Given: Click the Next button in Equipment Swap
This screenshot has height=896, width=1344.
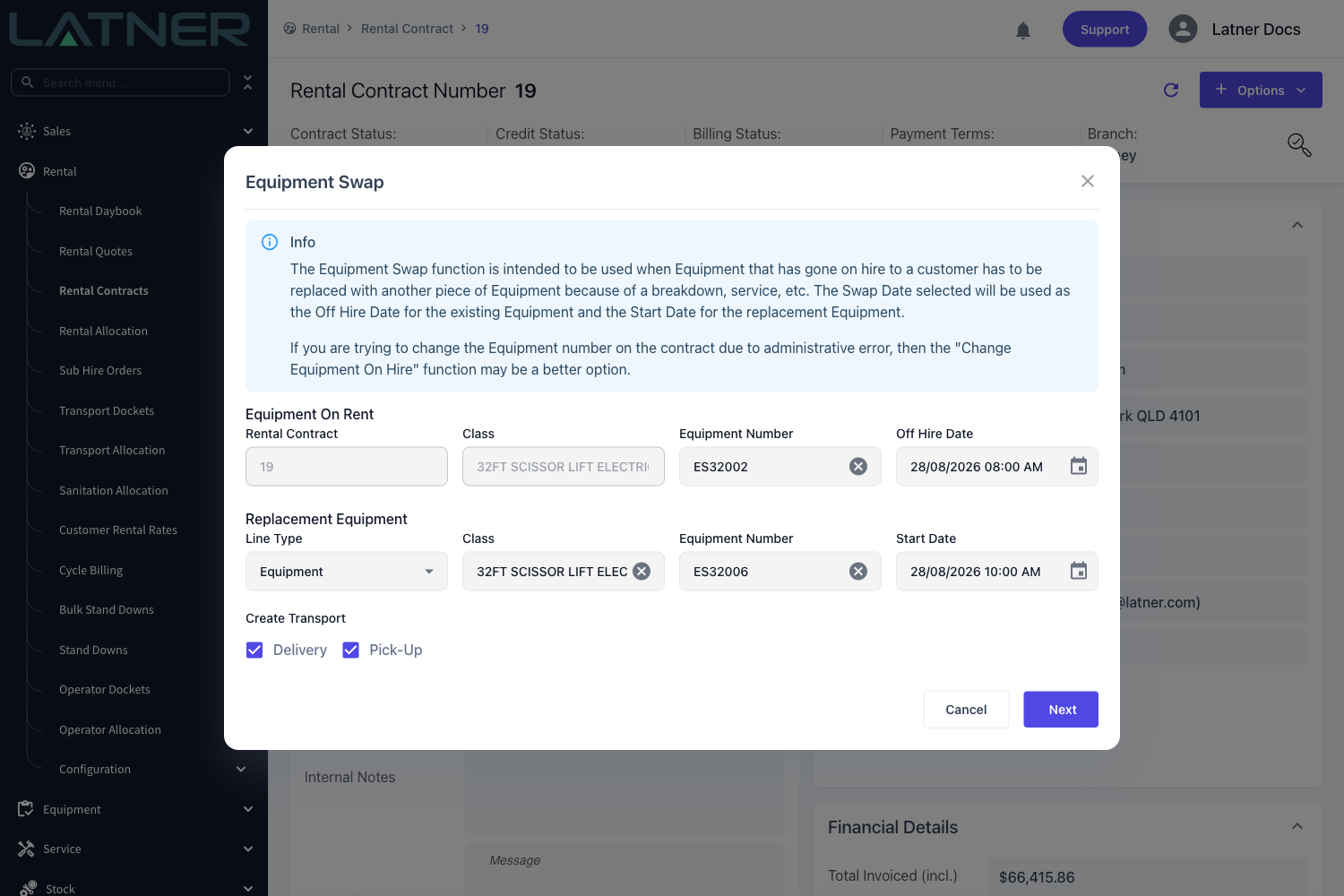Looking at the screenshot, I should 1061,710.
